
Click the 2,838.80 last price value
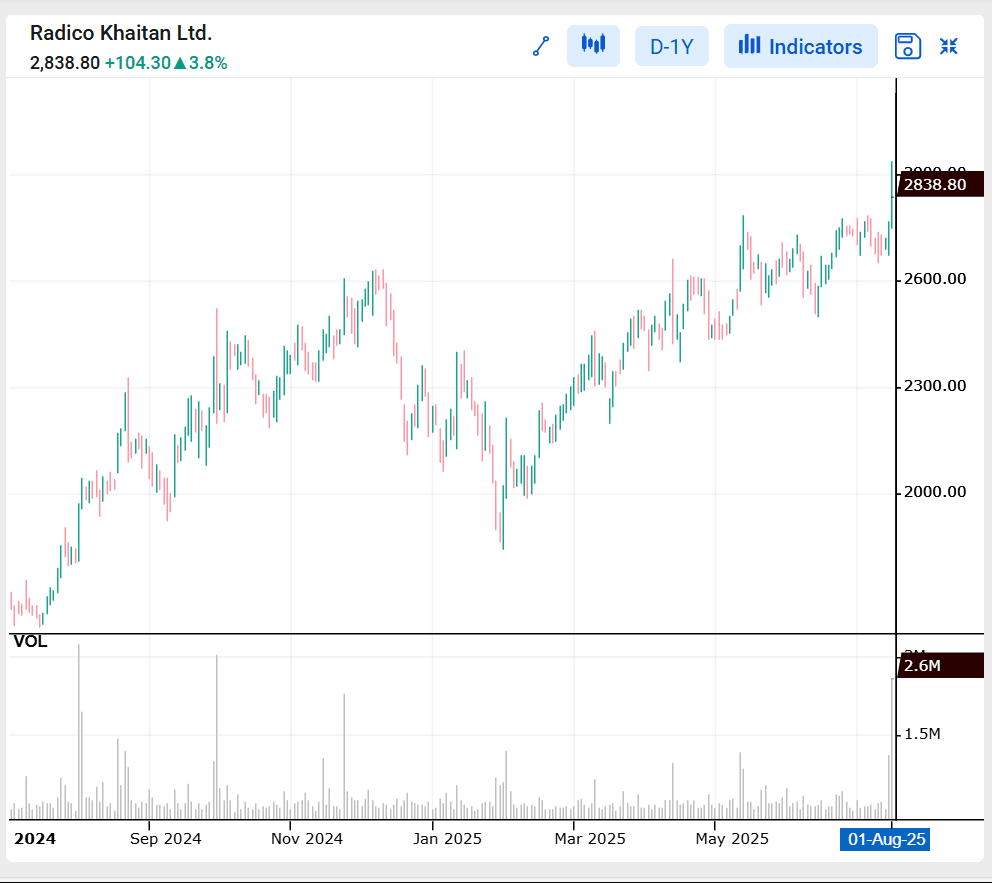[65, 63]
